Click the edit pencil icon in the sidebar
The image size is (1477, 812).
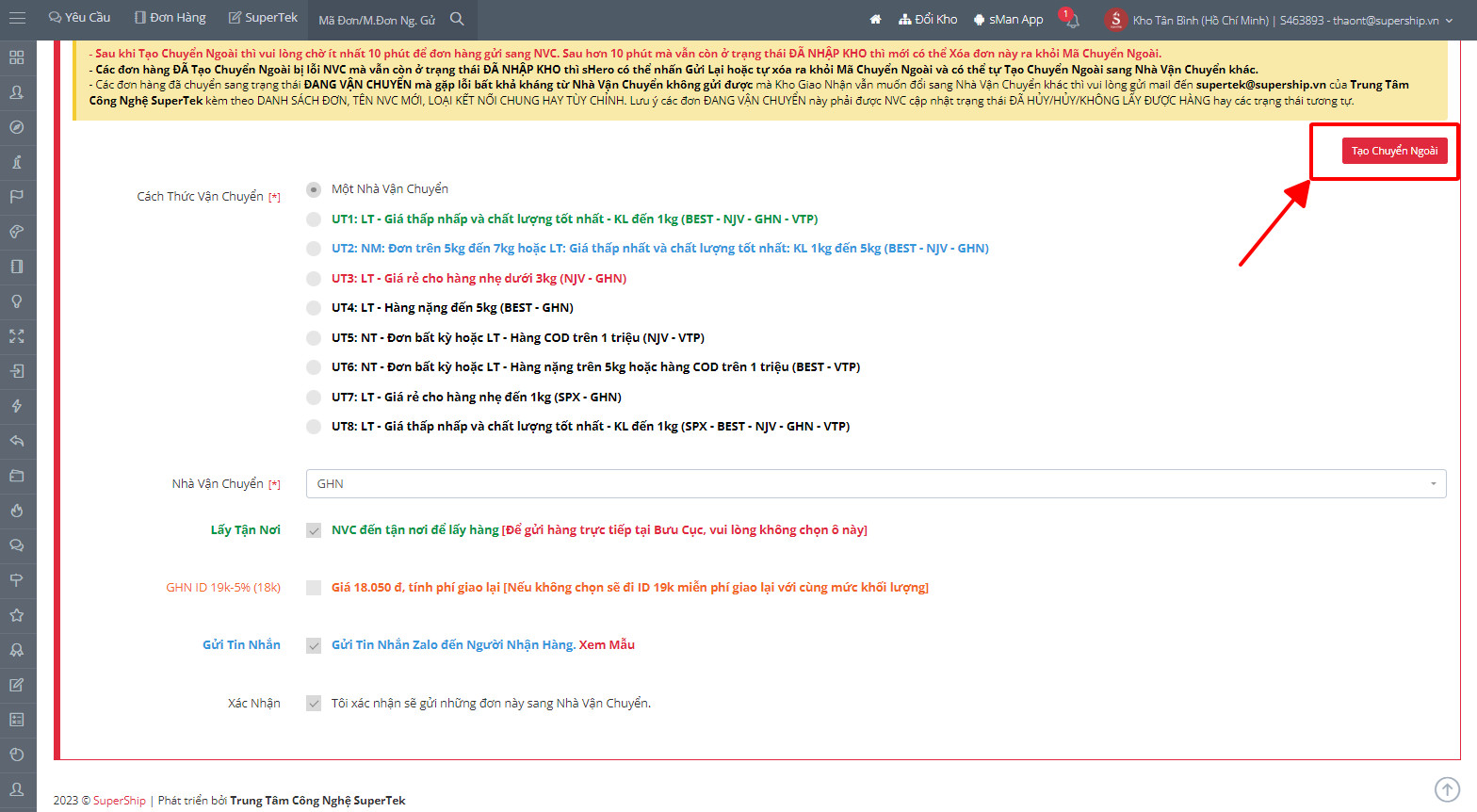point(17,685)
